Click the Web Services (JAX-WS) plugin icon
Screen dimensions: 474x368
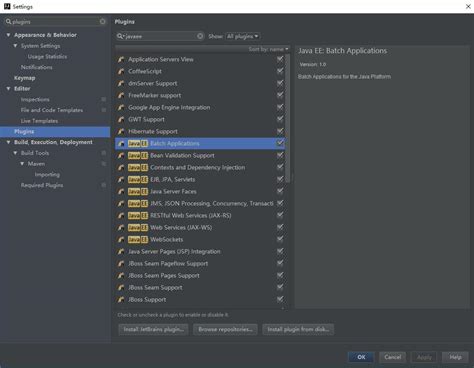tap(121, 227)
